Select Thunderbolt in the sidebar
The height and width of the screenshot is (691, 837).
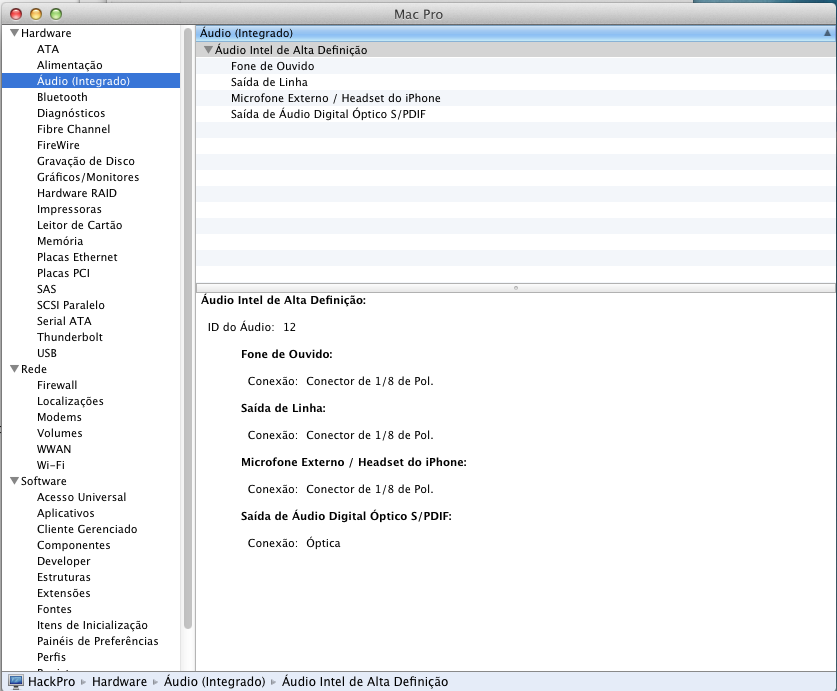coord(69,337)
